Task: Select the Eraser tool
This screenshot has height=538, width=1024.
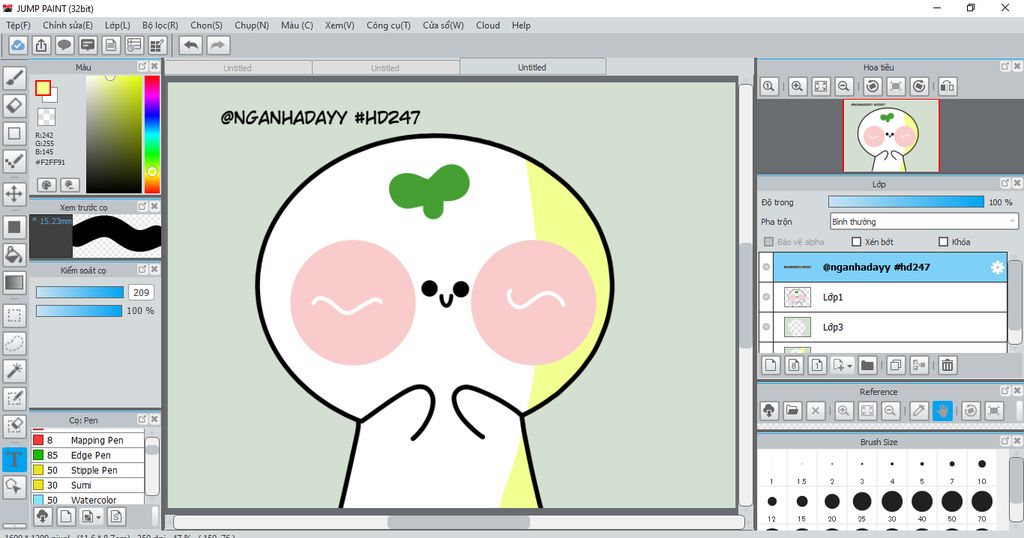Action: point(14,106)
